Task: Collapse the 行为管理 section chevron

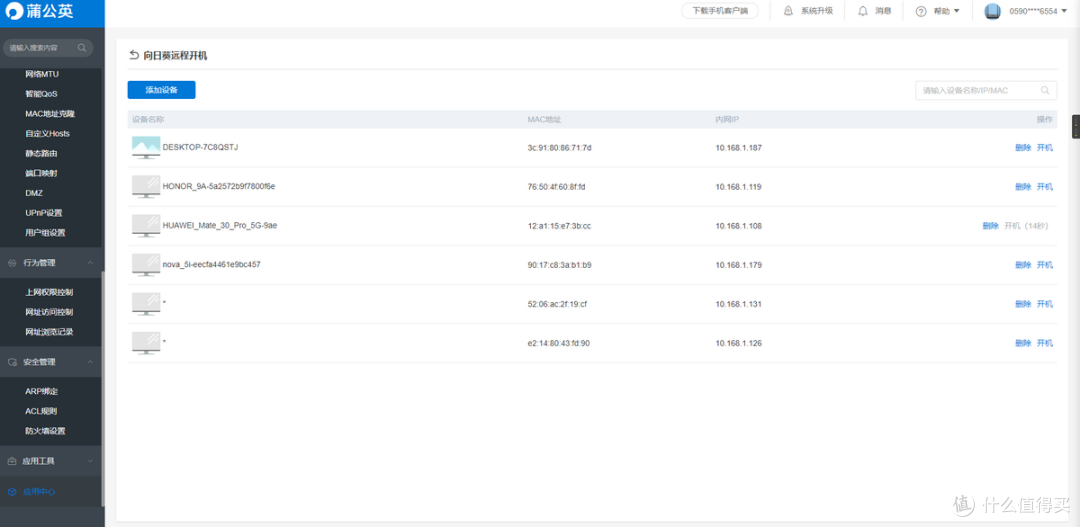Action: [90, 262]
